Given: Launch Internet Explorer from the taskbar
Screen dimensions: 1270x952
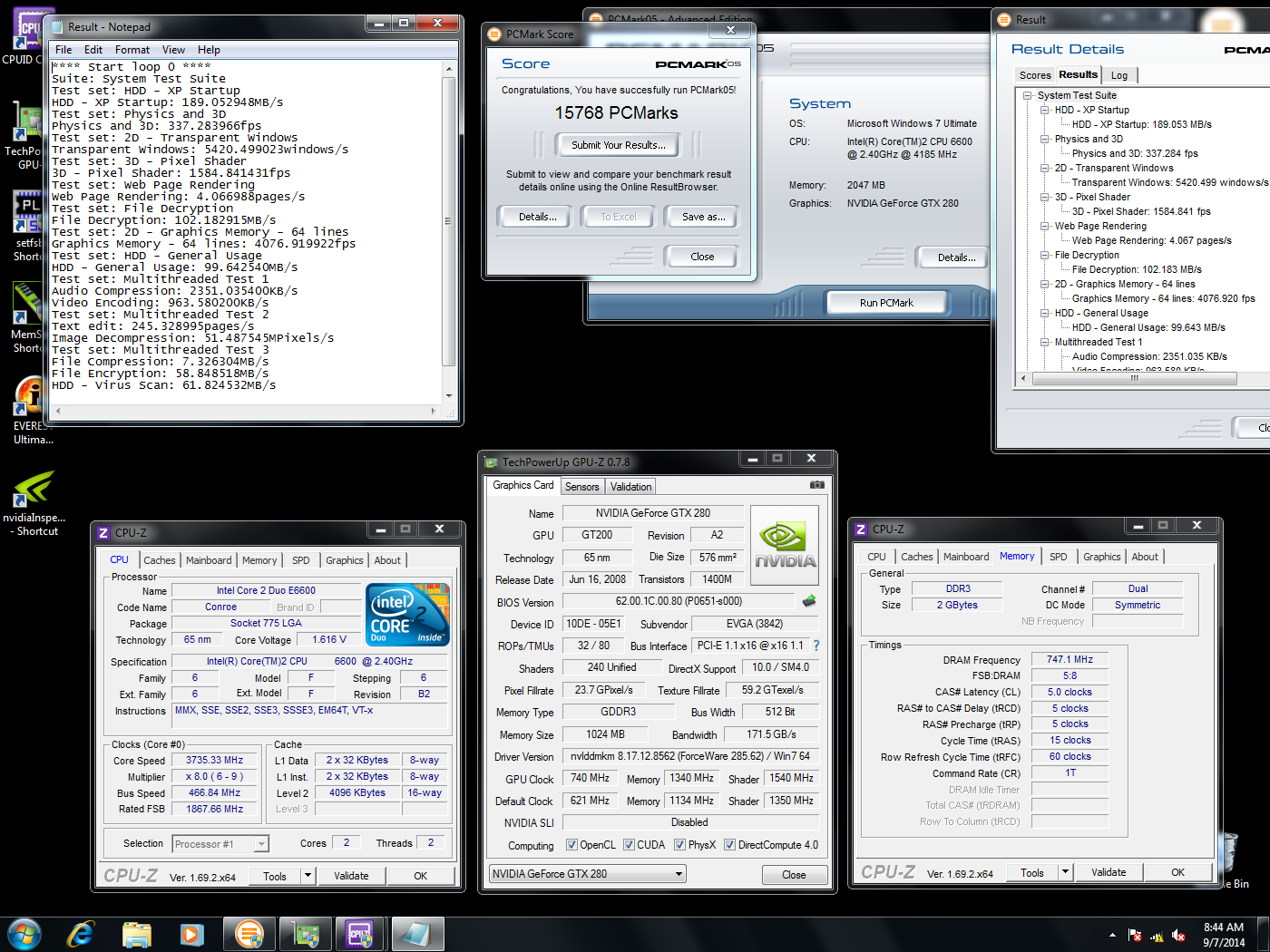Looking at the screenshot, I should (x=81, y=934).
